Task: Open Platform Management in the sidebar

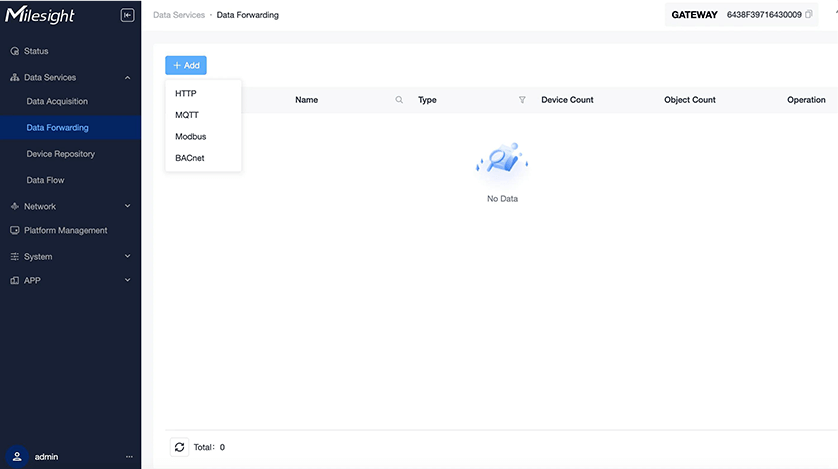Action: (65, 230)
